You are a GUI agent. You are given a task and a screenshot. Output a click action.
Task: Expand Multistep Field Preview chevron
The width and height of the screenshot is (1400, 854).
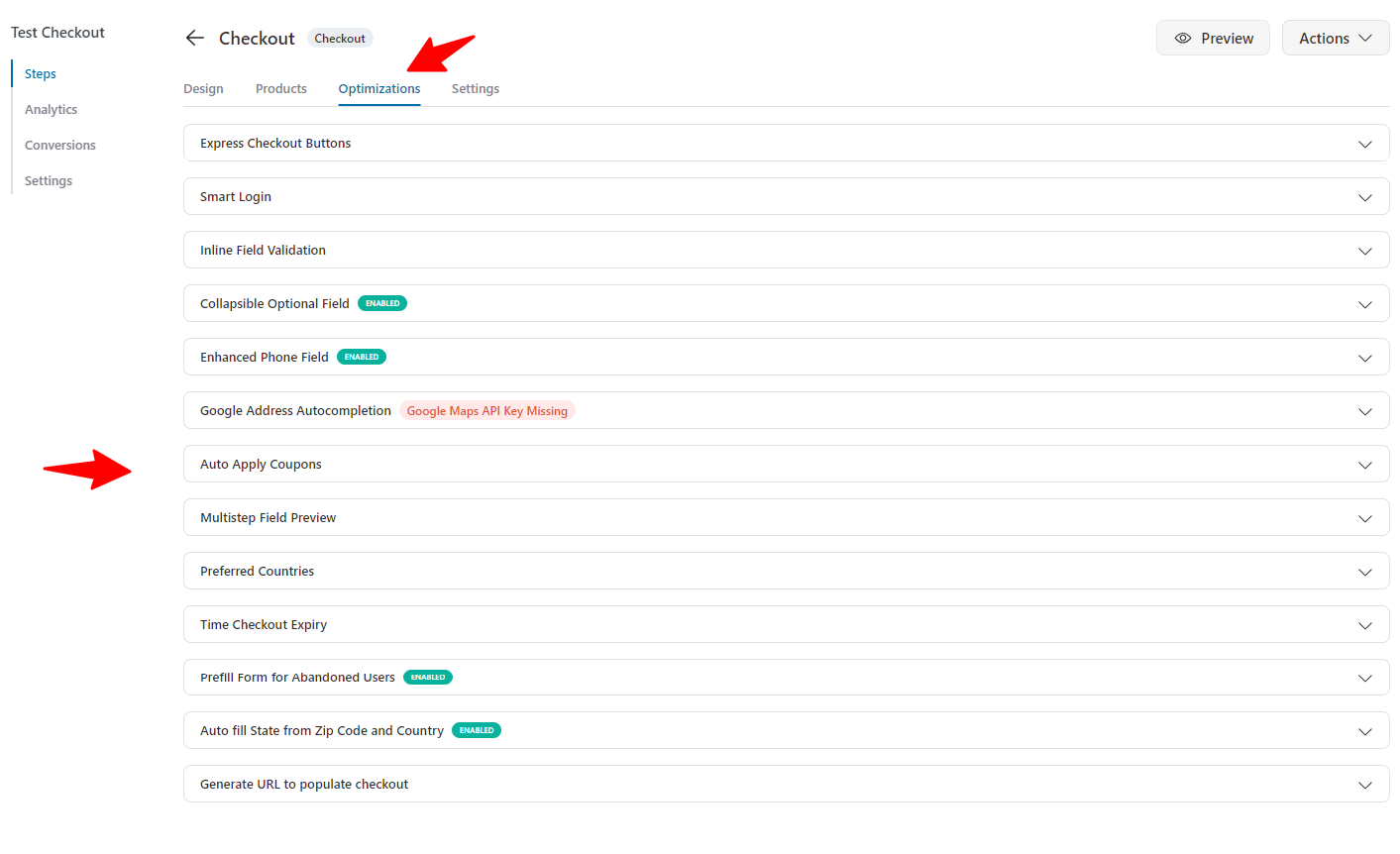(1365, 518)
